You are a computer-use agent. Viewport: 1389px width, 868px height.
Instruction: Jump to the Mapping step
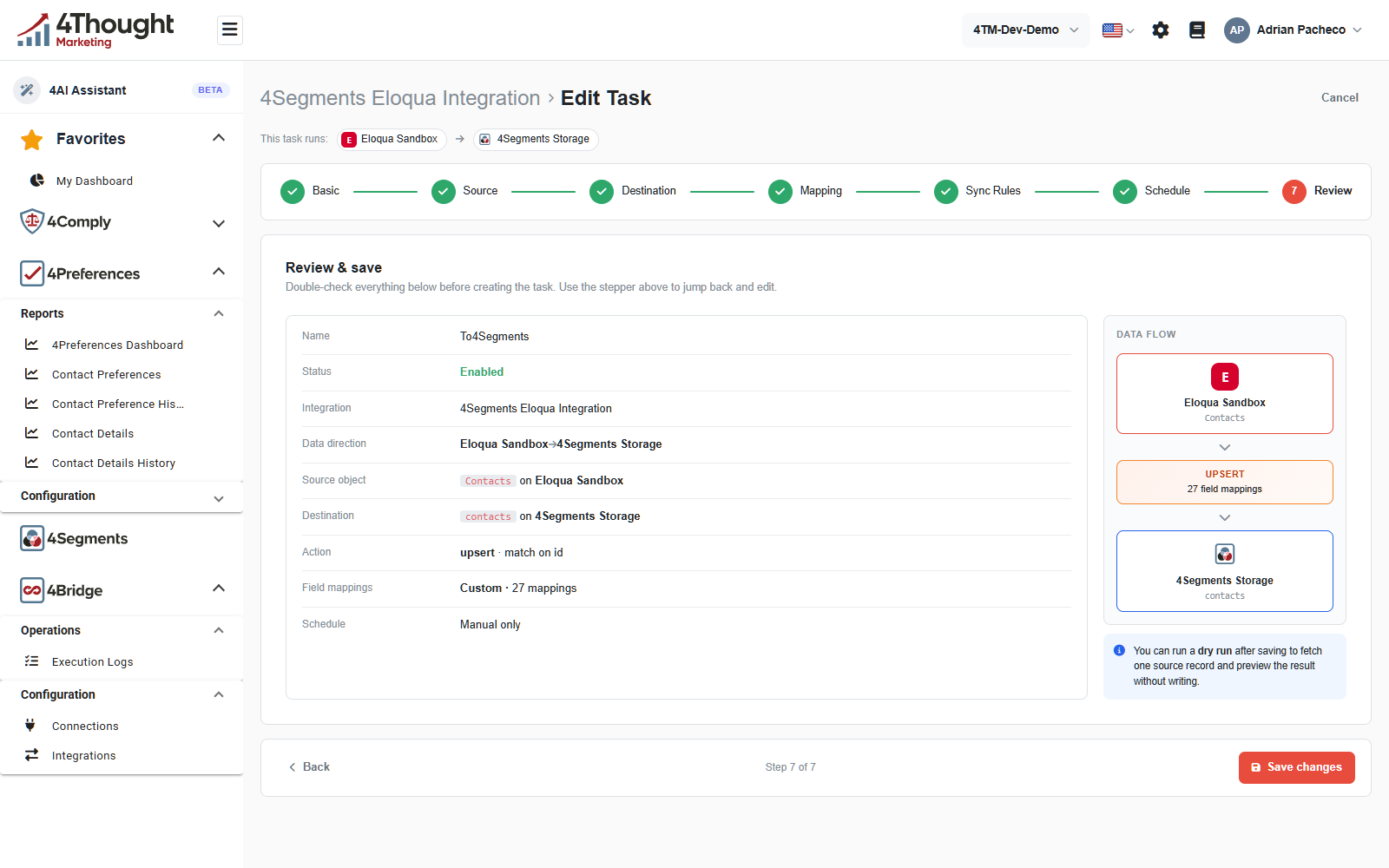tap(805, 191)
